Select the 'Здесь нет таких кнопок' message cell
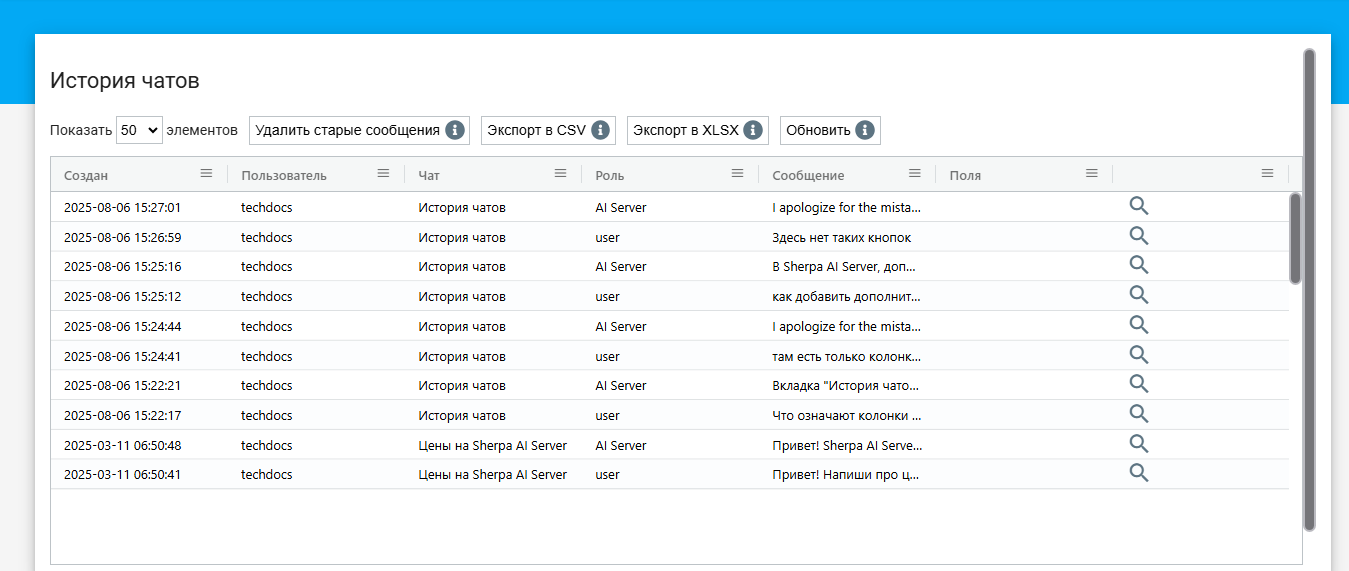Screen dimensions: 1349x571 (841, 238)
